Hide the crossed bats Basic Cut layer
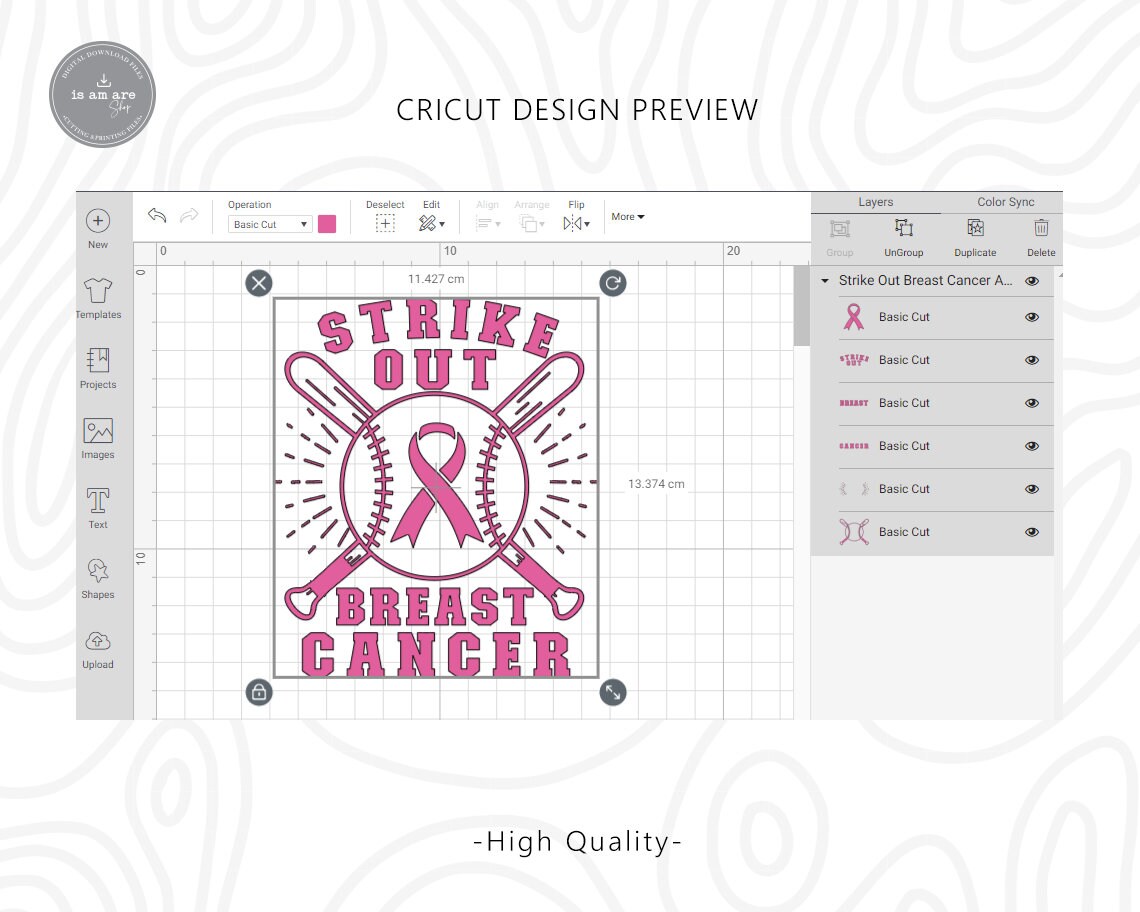The width and height of the screenshot is (1140, 912). [1031, 531]
